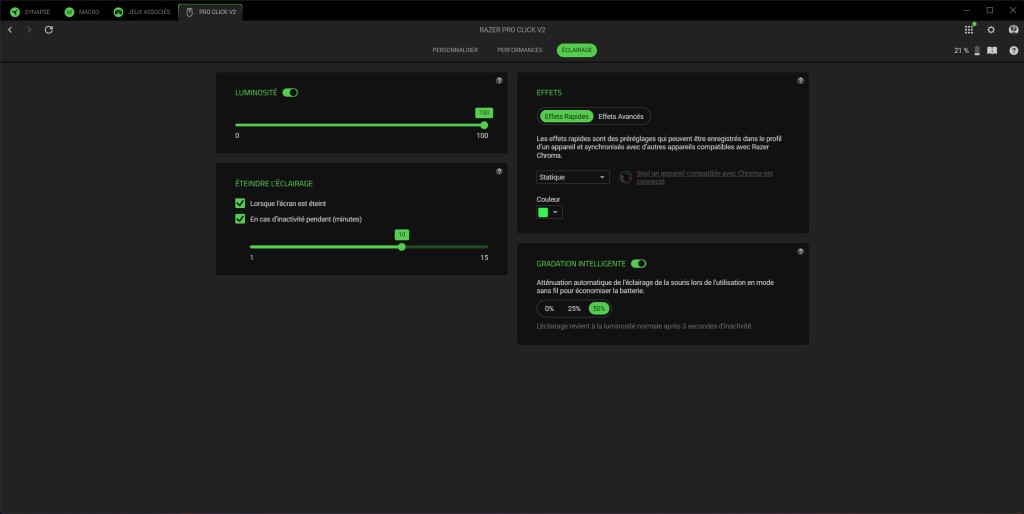Select 25% dimming option
Screen dimensions: 1024x514
574,308
